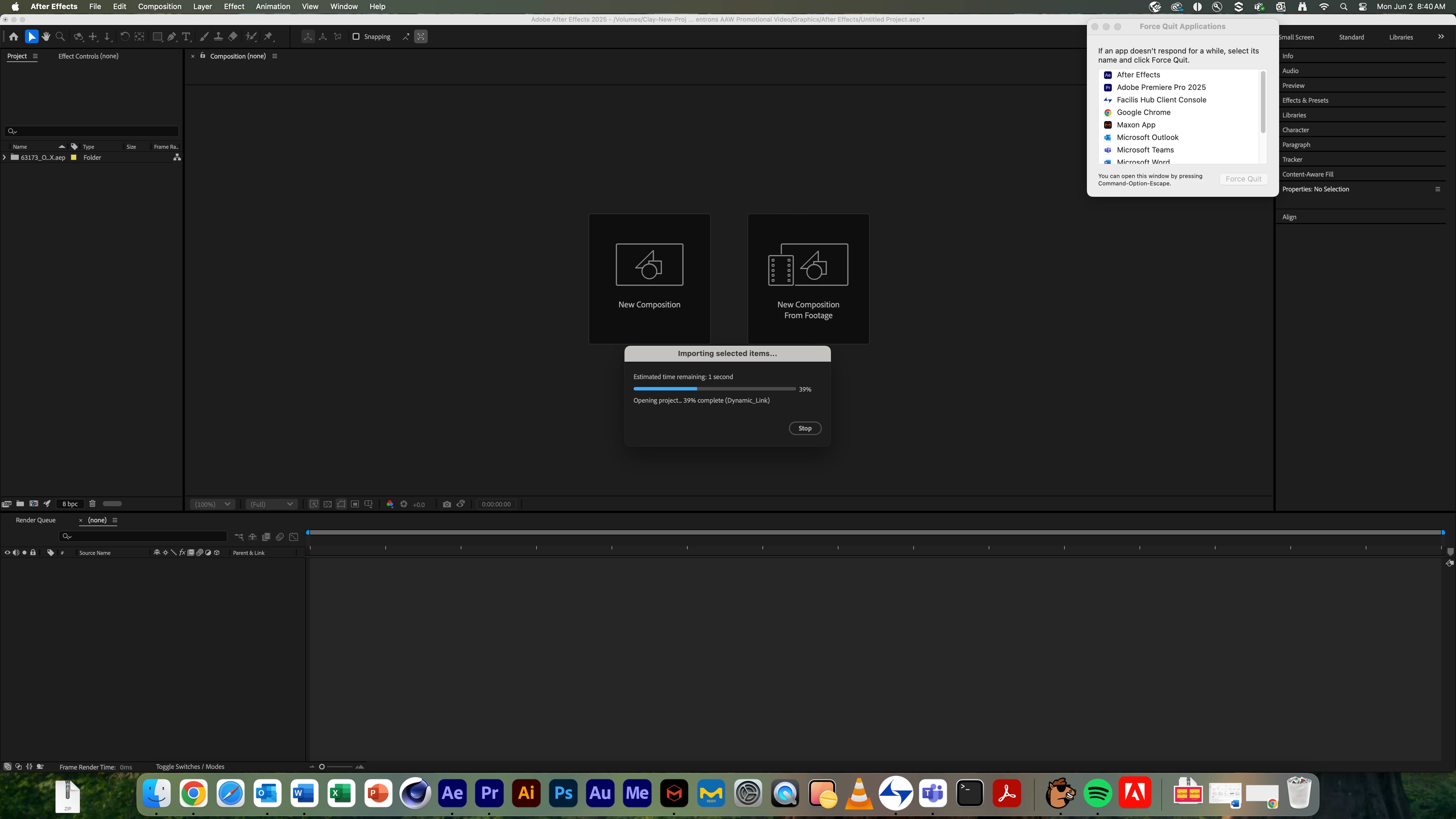
Task: Select the Horizontal Type tool
Action: [x=186, y=37]
